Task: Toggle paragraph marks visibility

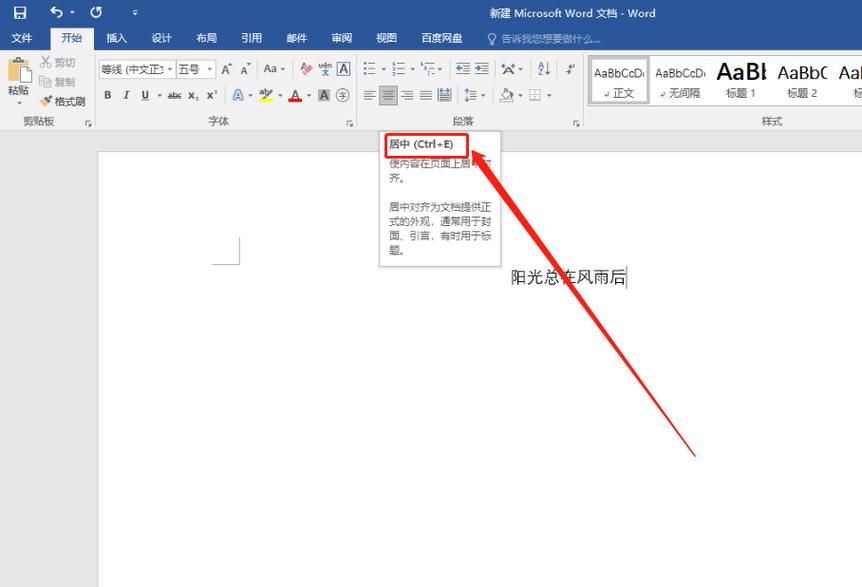Action: tap(569, 70)
